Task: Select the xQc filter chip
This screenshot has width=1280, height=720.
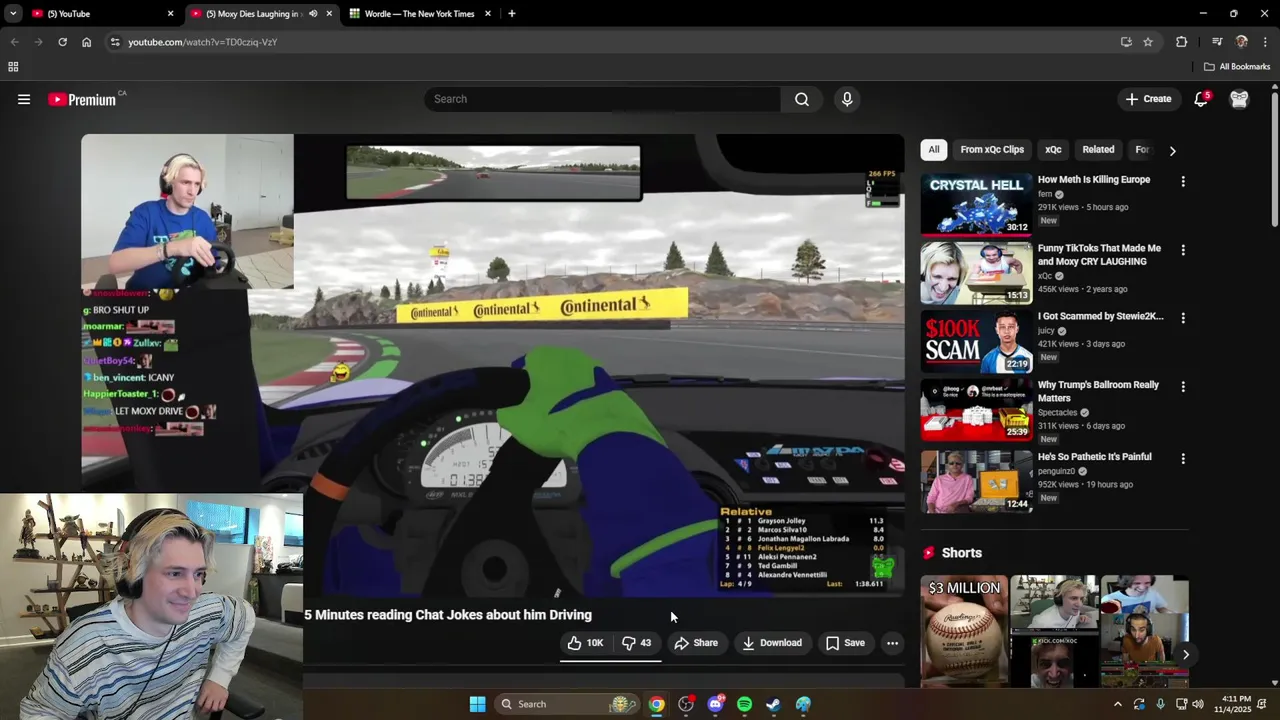Action: (x=1053, y=150)
